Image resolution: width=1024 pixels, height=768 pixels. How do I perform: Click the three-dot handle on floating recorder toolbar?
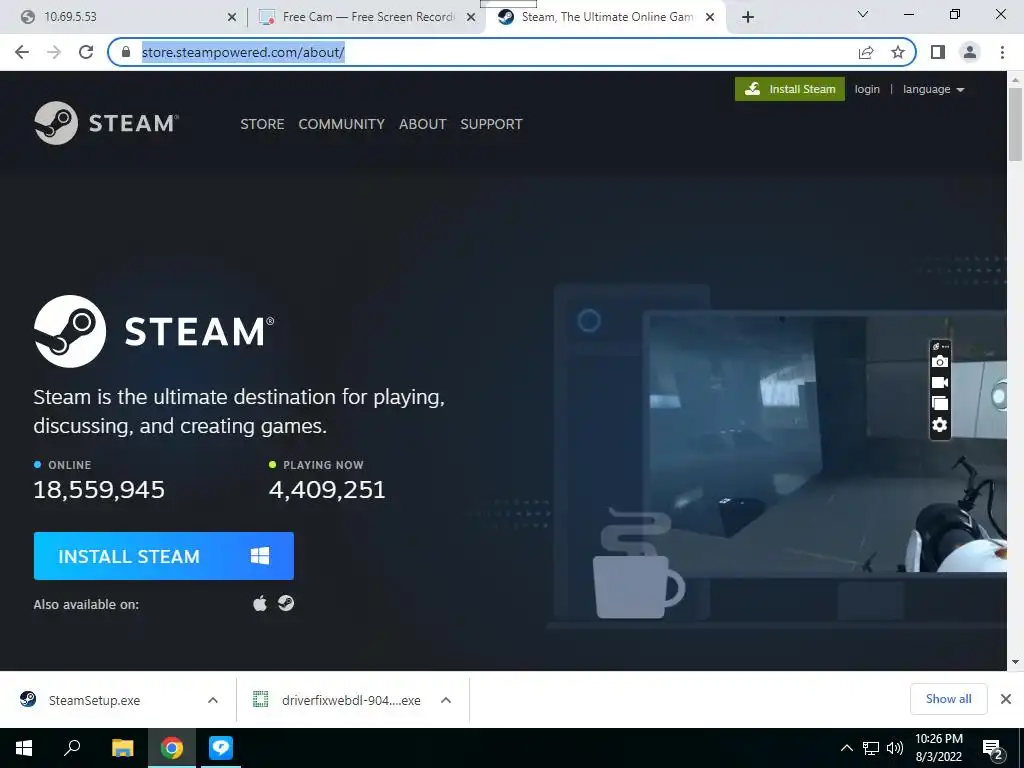point(945,346)
